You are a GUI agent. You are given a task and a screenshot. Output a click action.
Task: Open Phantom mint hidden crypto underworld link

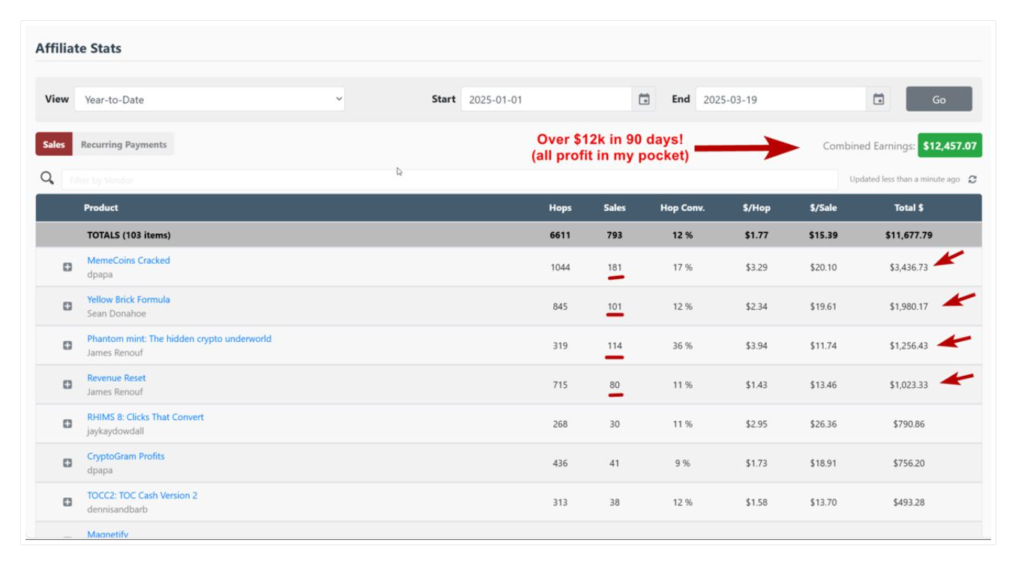(x=179, y=338)
